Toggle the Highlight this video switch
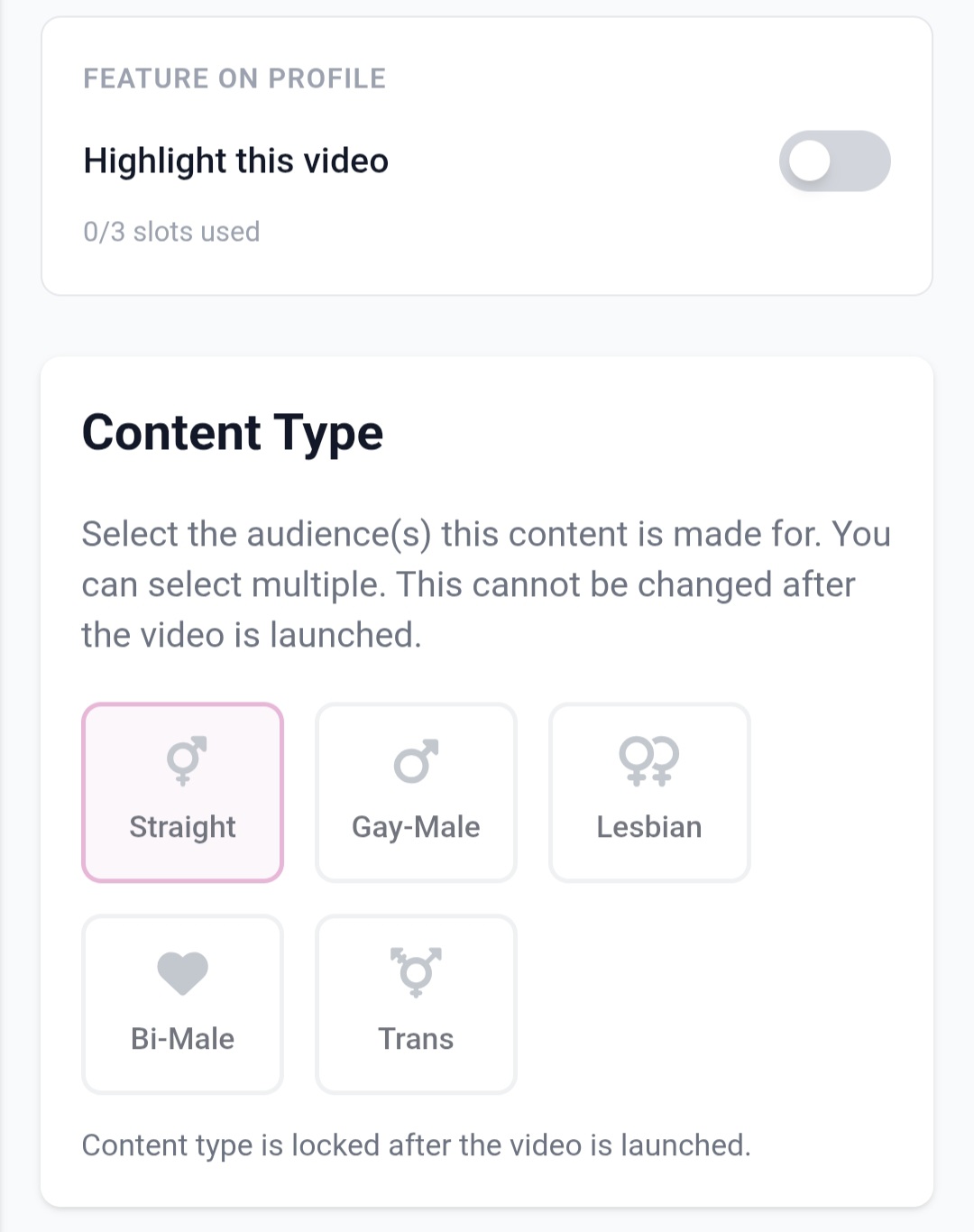The width and height of the screenshot is (974, 1232). coord(834,161)
